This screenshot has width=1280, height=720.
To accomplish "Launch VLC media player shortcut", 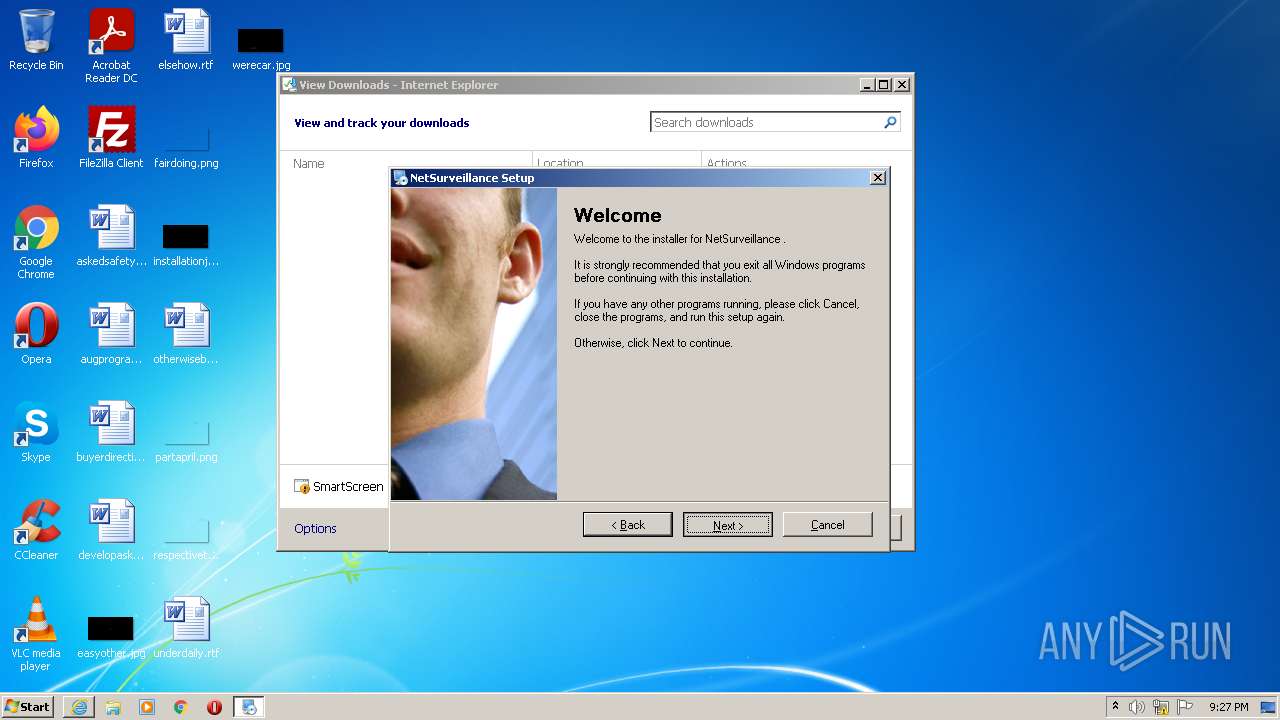I will (x=36, y=634).
